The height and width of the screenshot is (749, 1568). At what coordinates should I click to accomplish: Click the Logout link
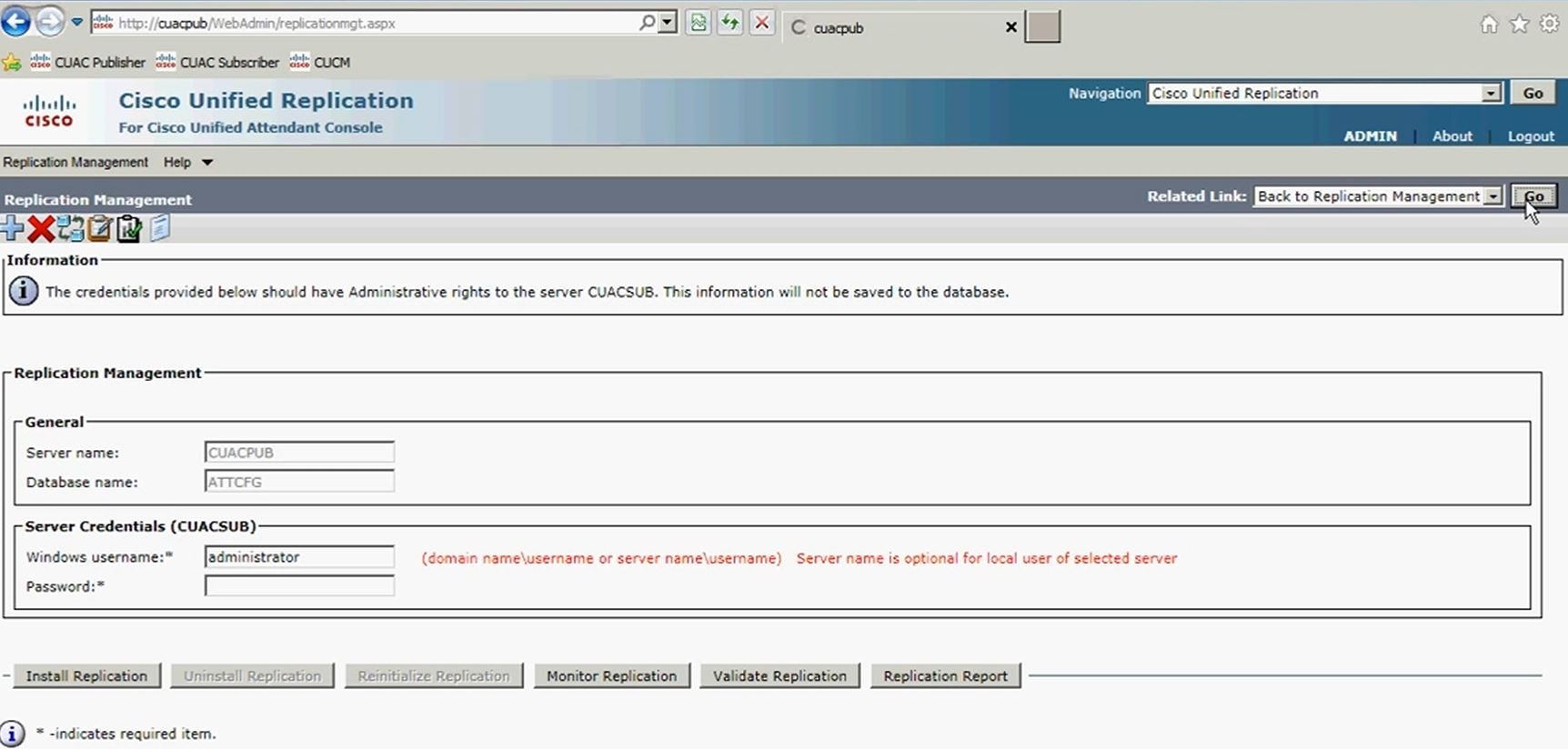coord(1531,136)
